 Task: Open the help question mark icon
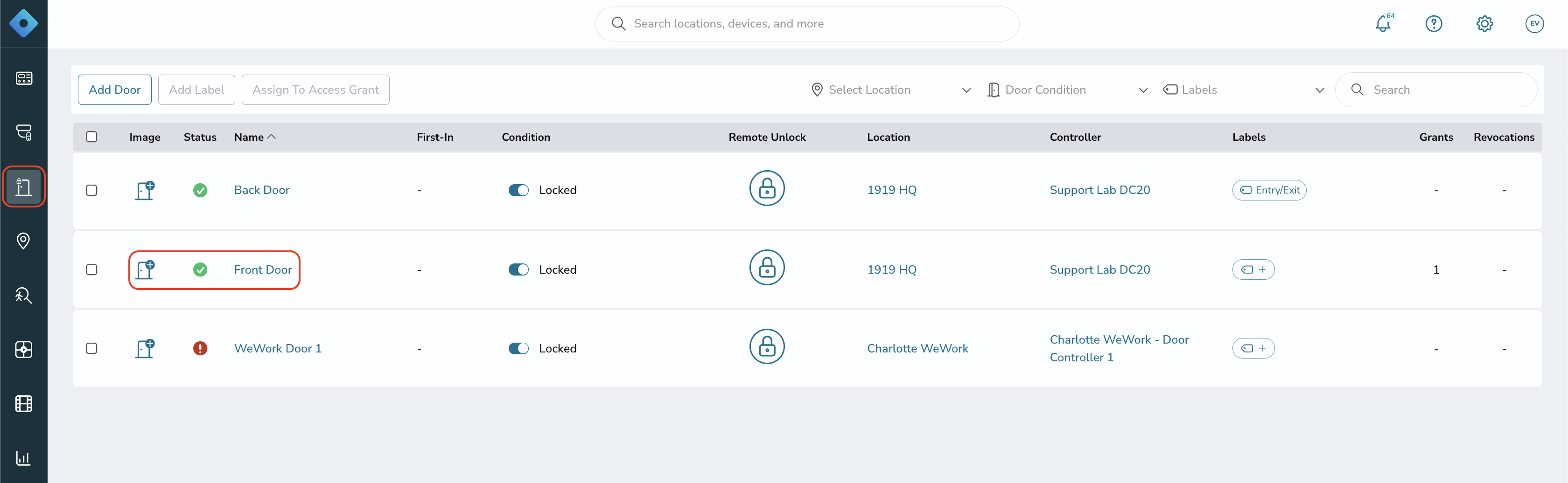coord(1434,24)
